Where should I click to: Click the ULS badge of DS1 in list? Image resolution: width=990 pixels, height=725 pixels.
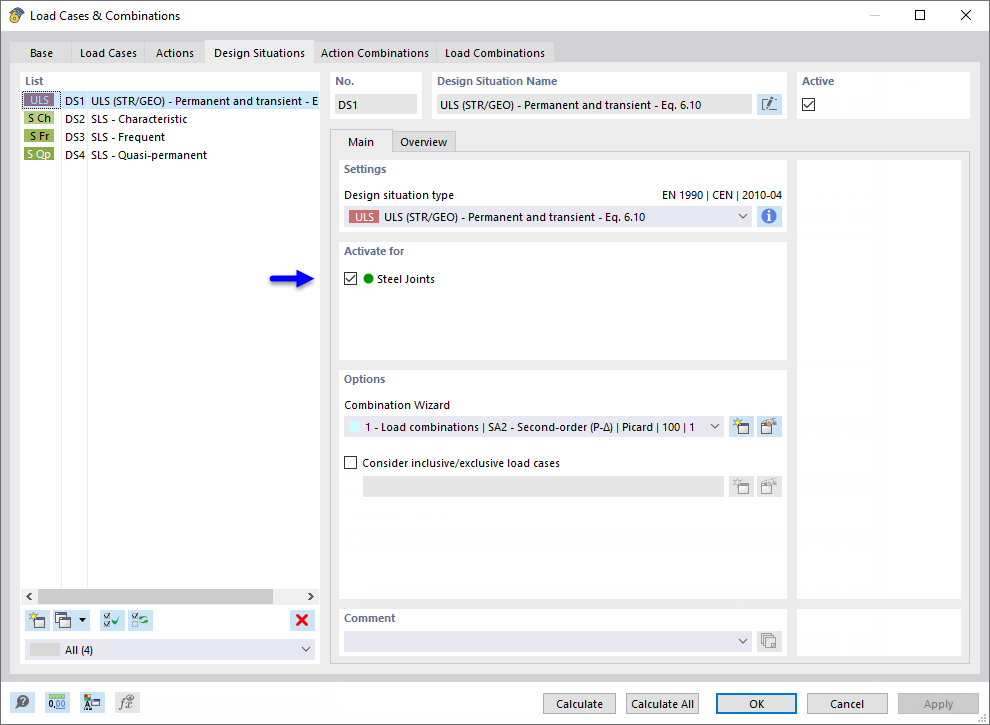coord(39,100)
